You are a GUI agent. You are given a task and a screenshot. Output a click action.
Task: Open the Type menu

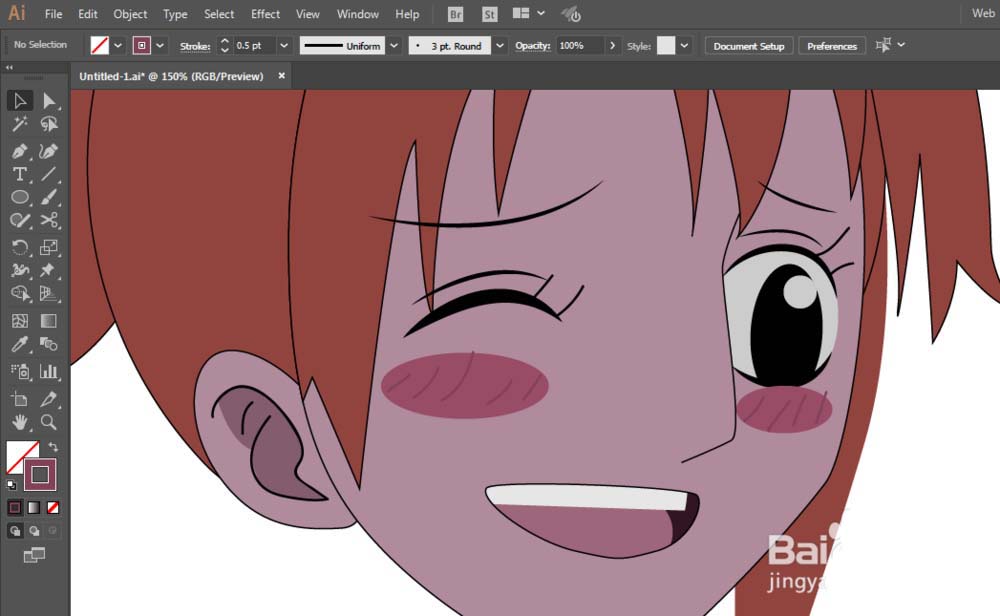point(175,14)
